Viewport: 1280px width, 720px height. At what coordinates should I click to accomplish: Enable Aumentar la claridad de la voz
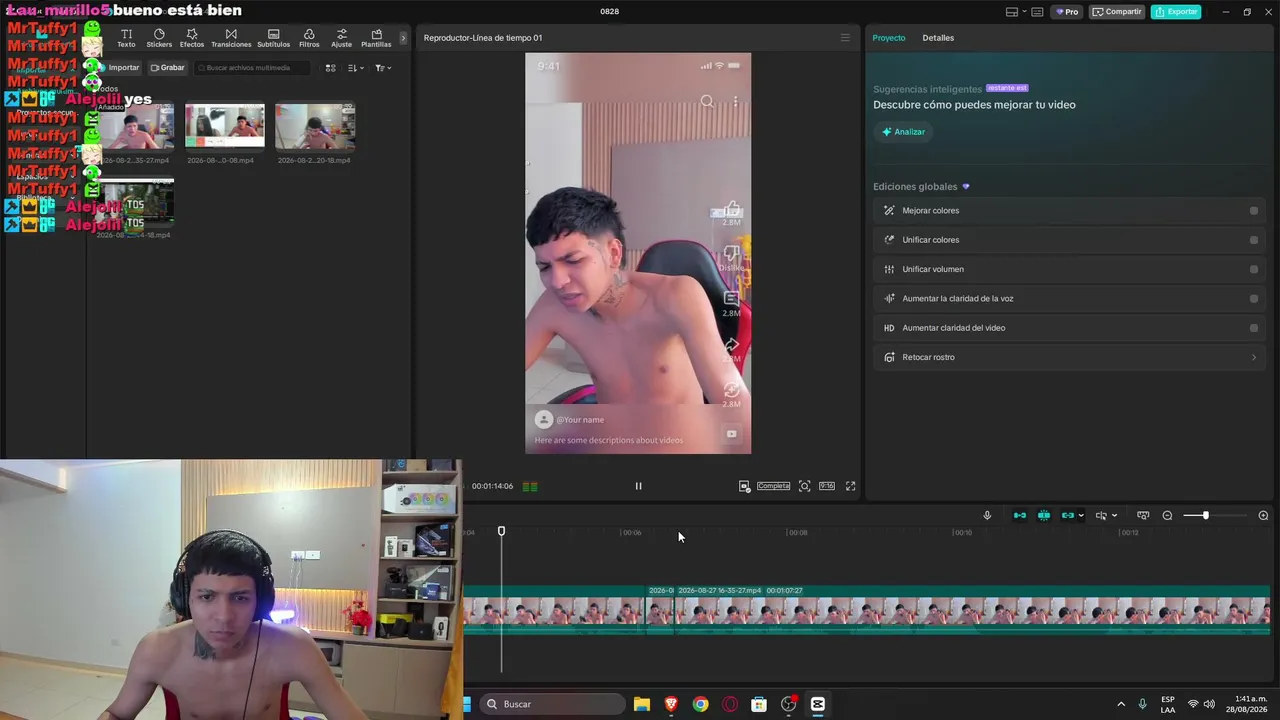(1254, 299)
